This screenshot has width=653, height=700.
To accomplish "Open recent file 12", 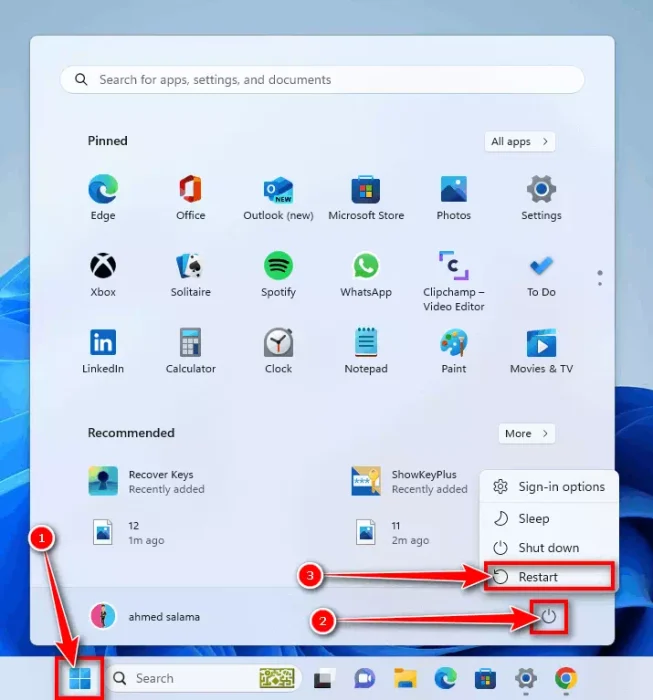I will 129,532.
